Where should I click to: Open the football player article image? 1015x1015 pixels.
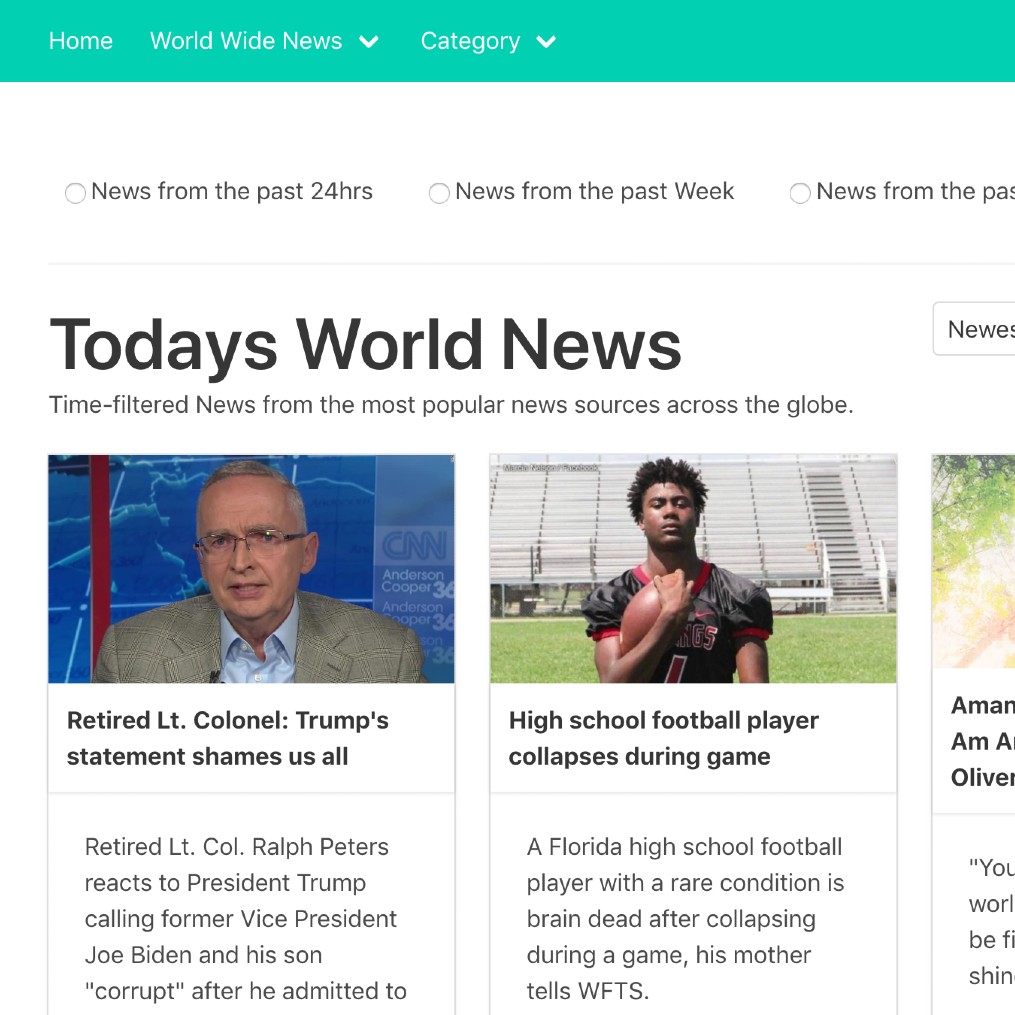pyautogui.click(x=693, y=569)
